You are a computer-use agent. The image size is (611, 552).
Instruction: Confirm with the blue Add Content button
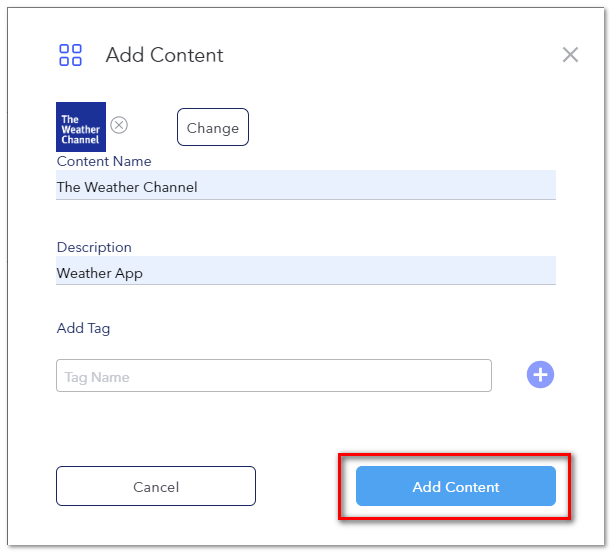pos(456,486)
